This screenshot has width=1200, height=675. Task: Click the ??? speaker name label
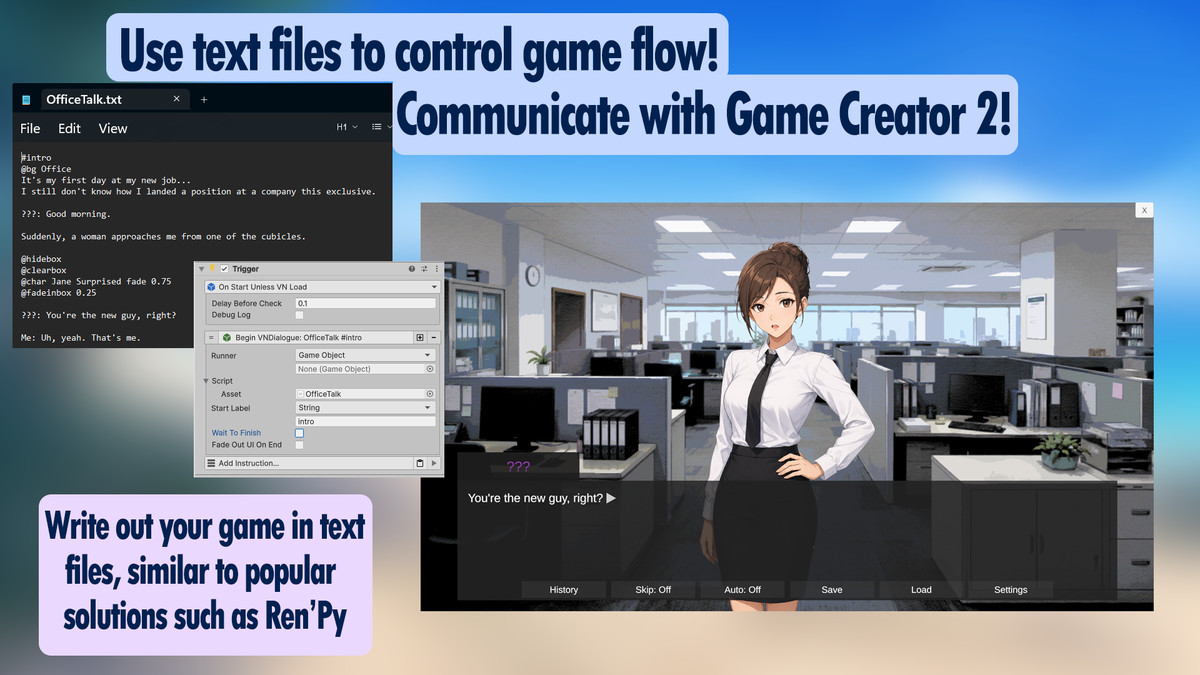(x=518, y=466)
